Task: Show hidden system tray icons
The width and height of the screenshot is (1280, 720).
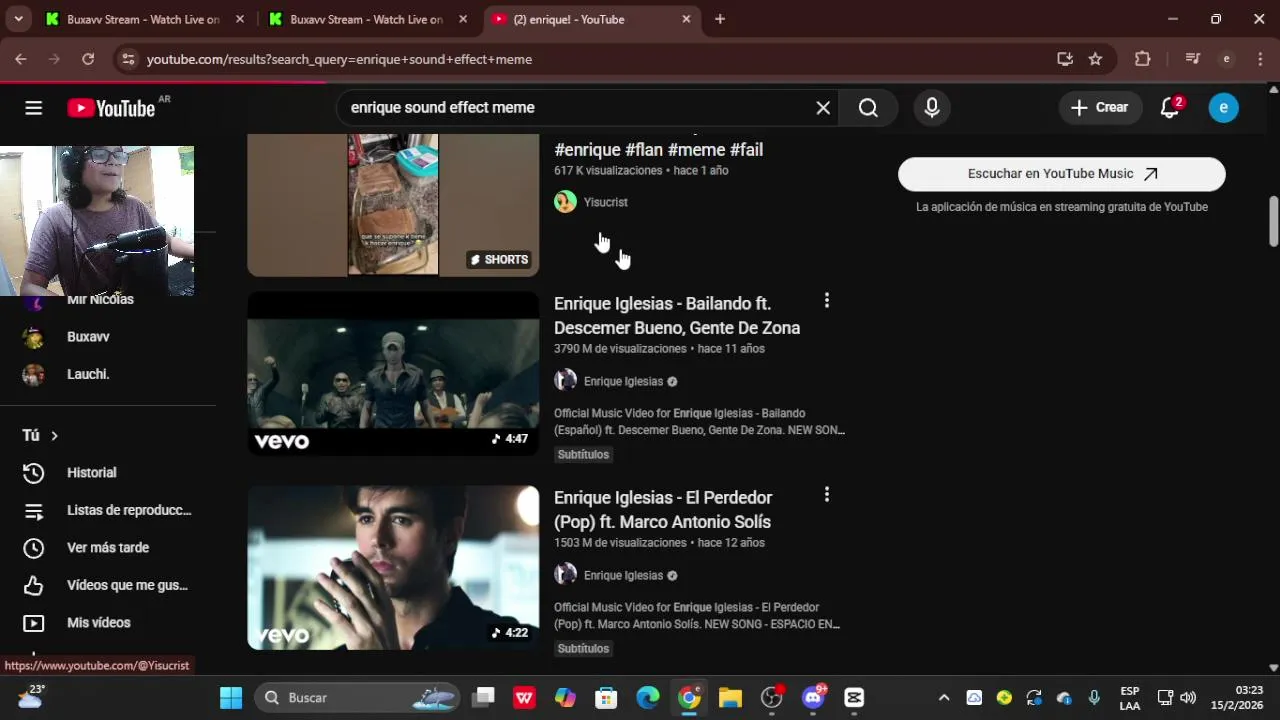Action: (x=943, y=698)
